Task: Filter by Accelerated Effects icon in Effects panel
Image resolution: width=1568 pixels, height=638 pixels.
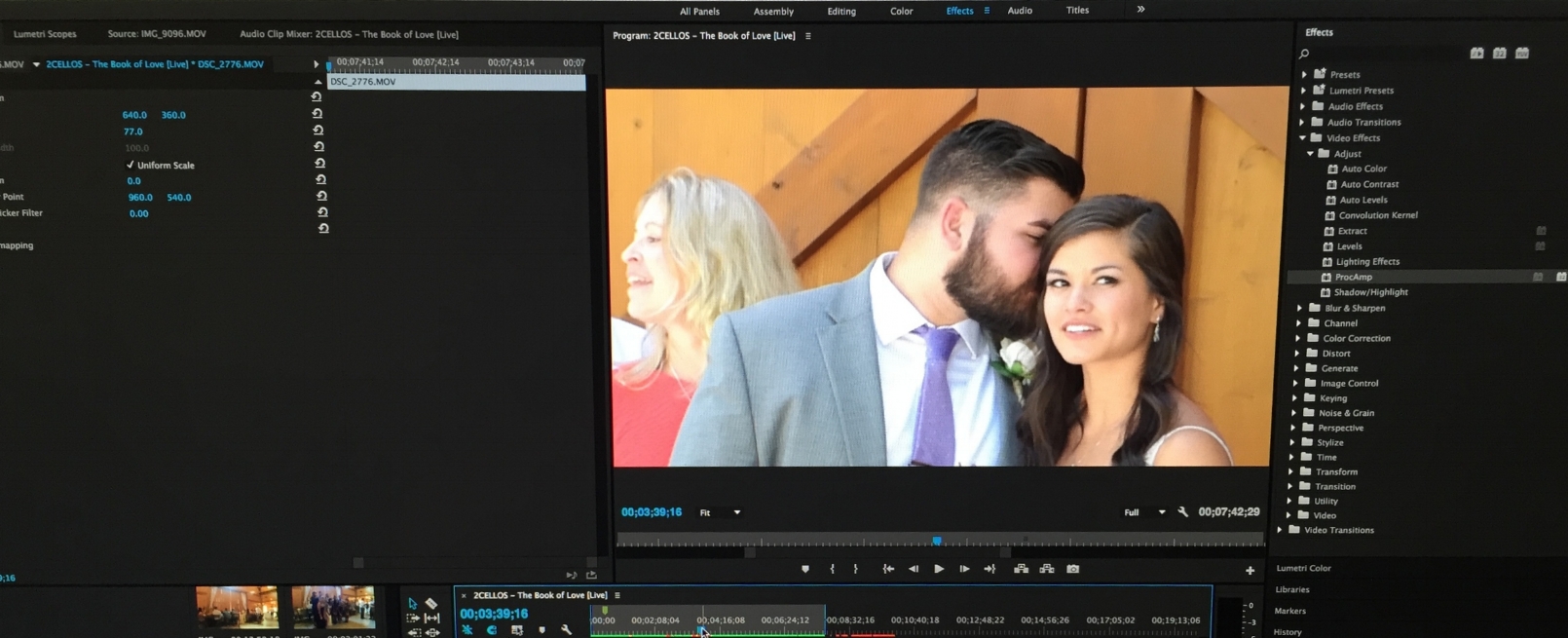Action: [1477, 53]
